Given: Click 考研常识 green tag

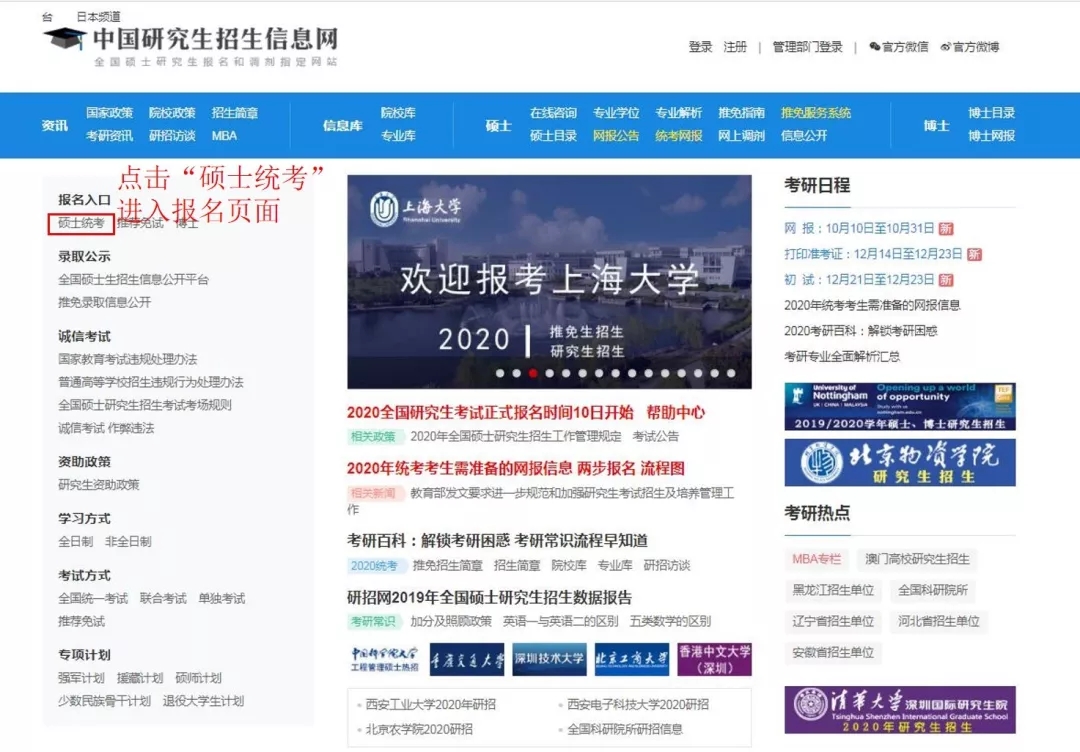Looking at the screenshot, I should [373, 622].
